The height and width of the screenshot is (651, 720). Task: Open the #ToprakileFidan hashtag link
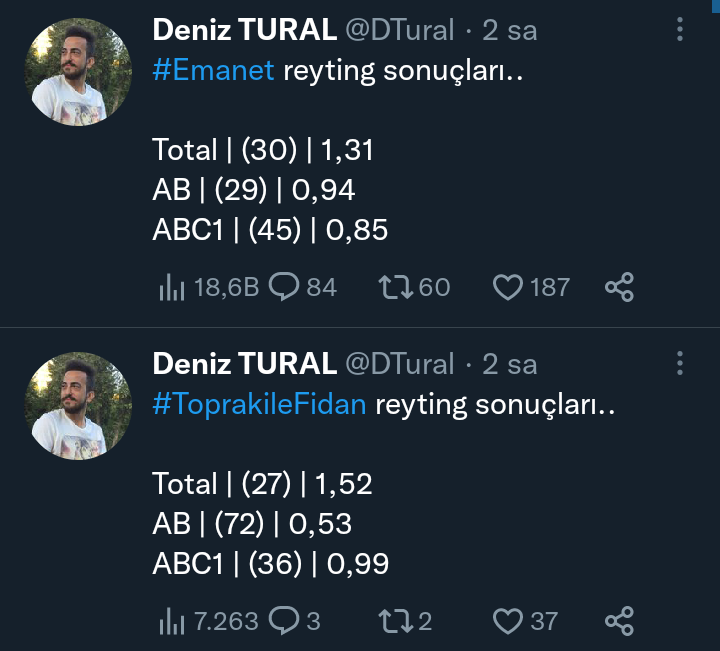point(259,404)
